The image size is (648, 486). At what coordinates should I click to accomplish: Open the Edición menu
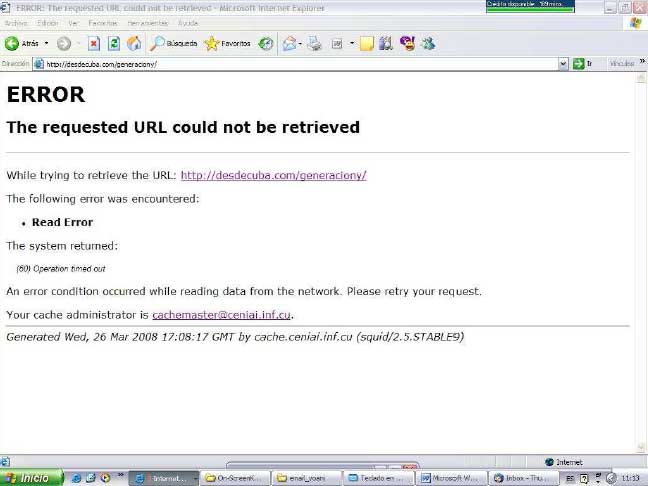click(x=48, y=23)
